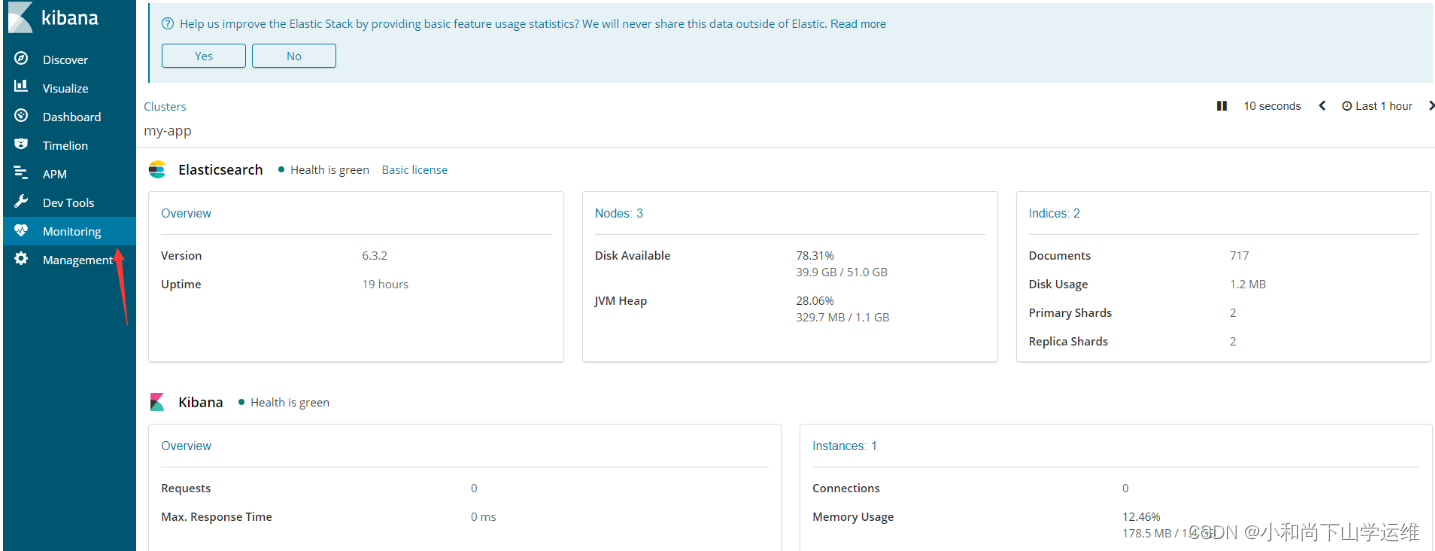Click the Kibana section logo icon
The image size is (1435, 551).
(x=157, y=402)
